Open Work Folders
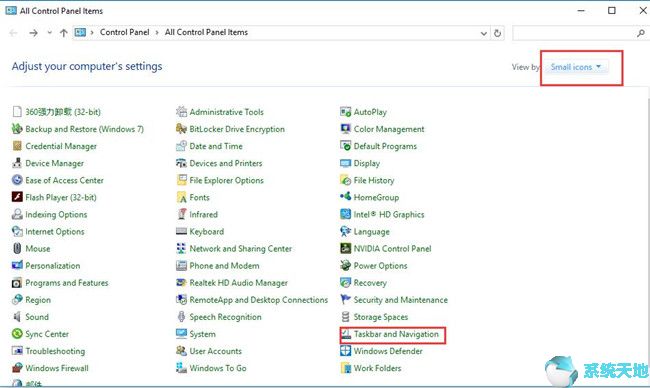This screenshot has height=388, width=650. click(x=377, y=368)
